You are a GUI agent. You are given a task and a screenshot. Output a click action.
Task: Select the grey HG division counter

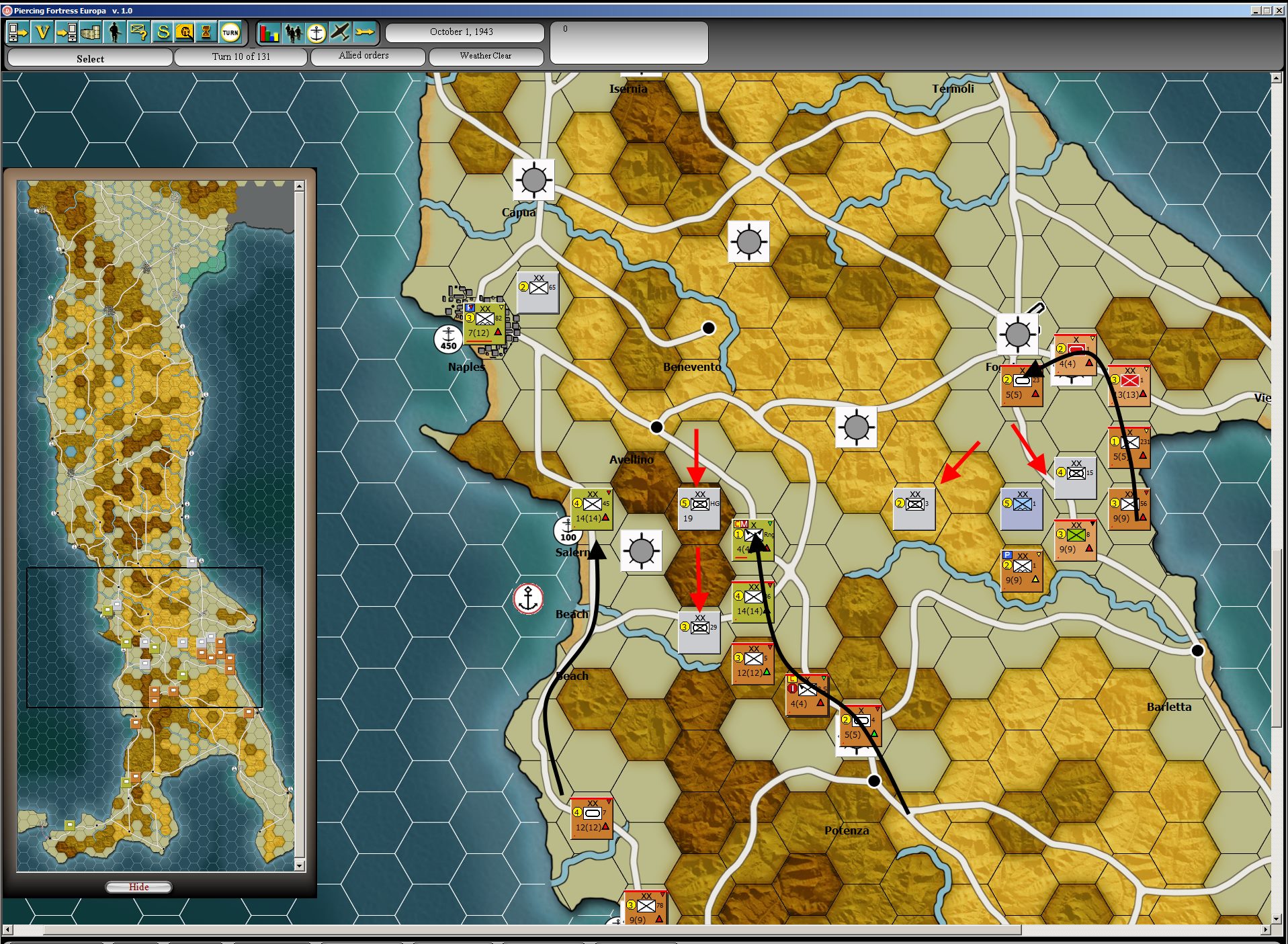tap(699, 509)
